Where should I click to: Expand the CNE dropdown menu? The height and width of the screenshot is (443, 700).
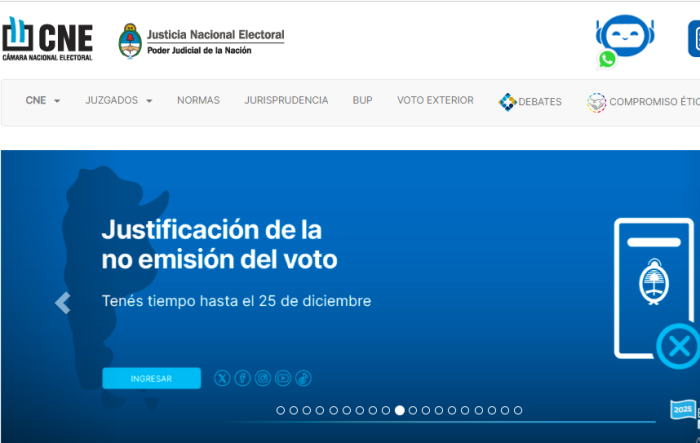tap(43, 101)
